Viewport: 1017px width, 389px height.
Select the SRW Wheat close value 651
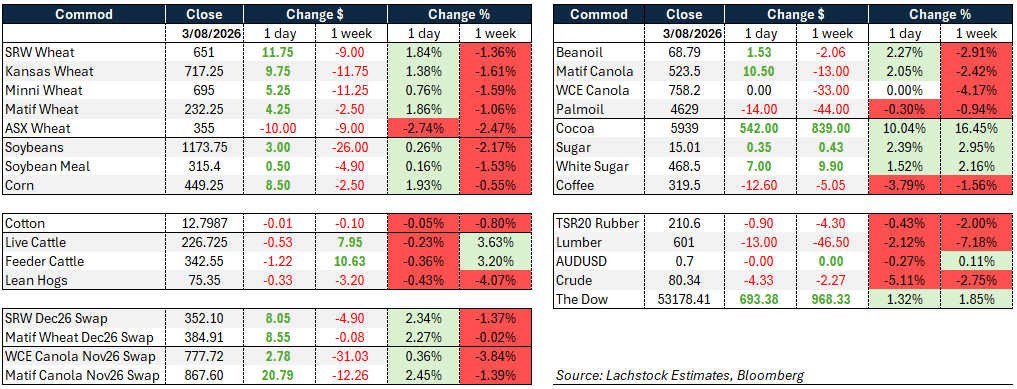point(204,53)
